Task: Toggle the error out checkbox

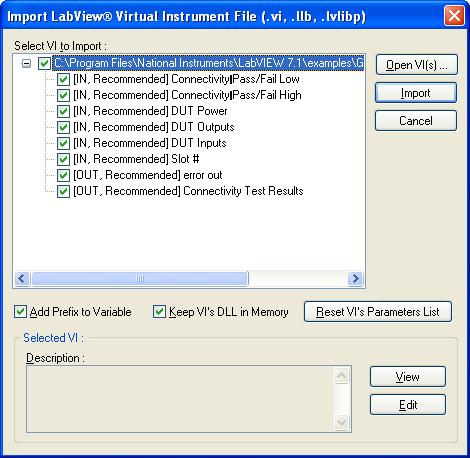Action: (x=63, y=175)
